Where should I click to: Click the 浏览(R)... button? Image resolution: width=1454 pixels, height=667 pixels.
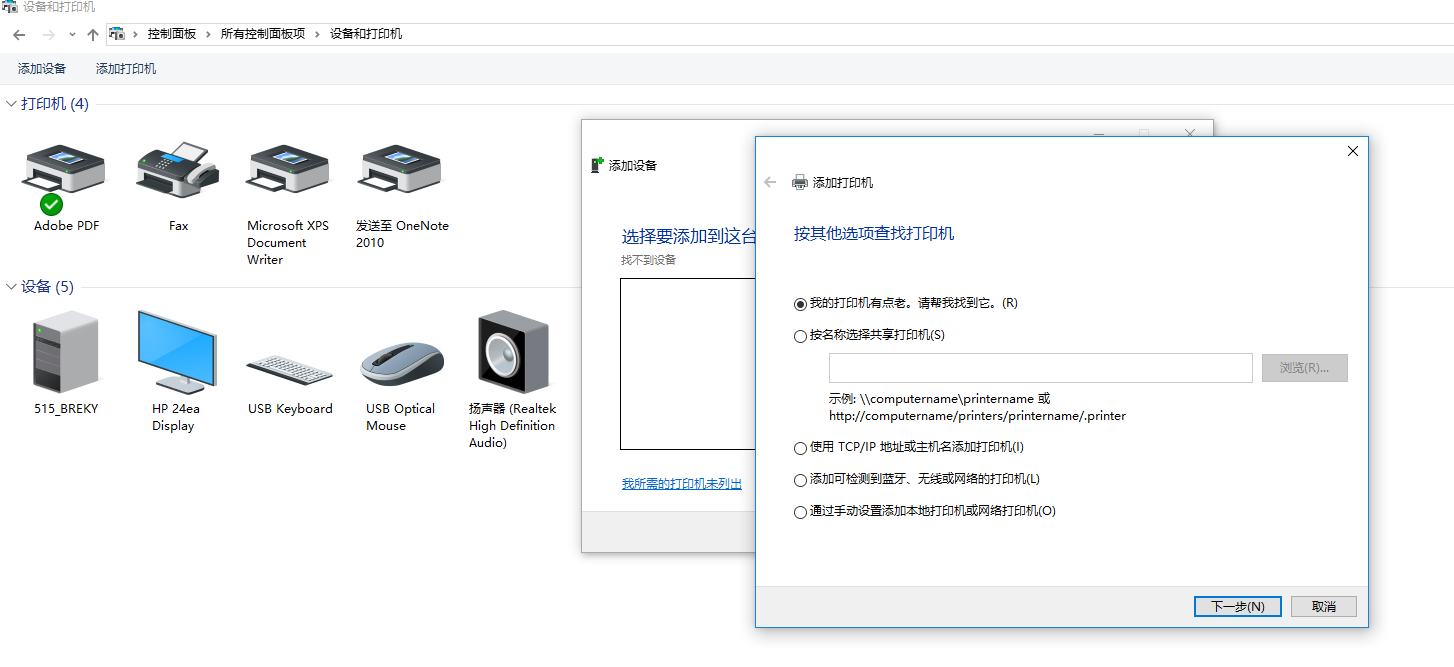(x=1305, y=368)
